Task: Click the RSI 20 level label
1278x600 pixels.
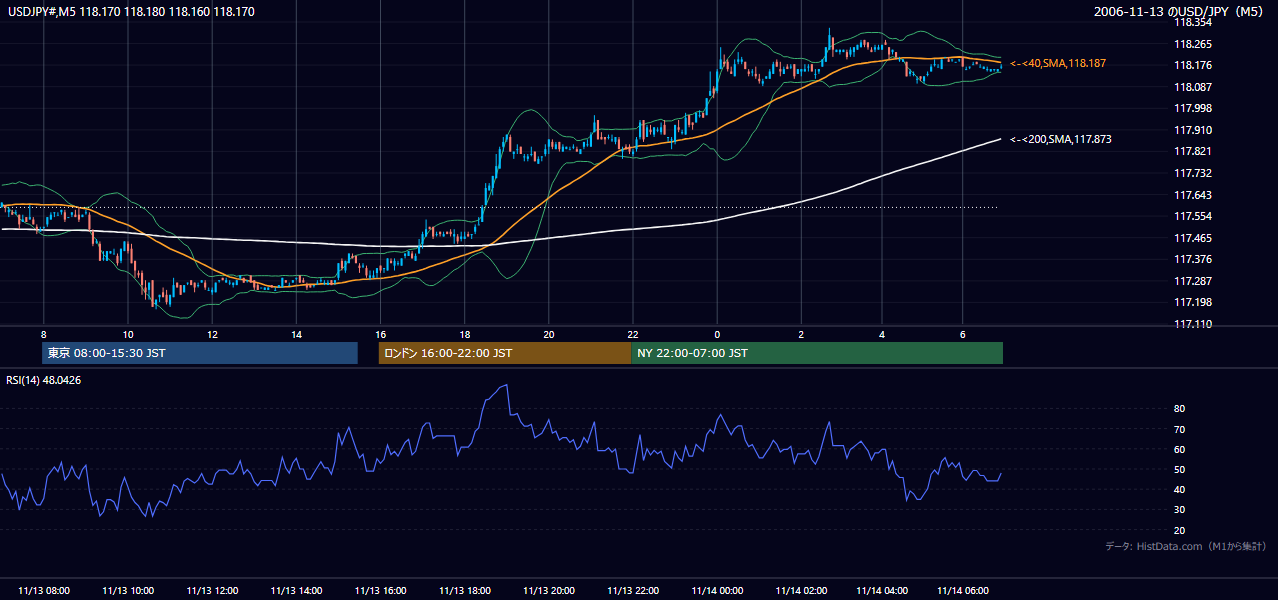Action: tap(1180, 530)
